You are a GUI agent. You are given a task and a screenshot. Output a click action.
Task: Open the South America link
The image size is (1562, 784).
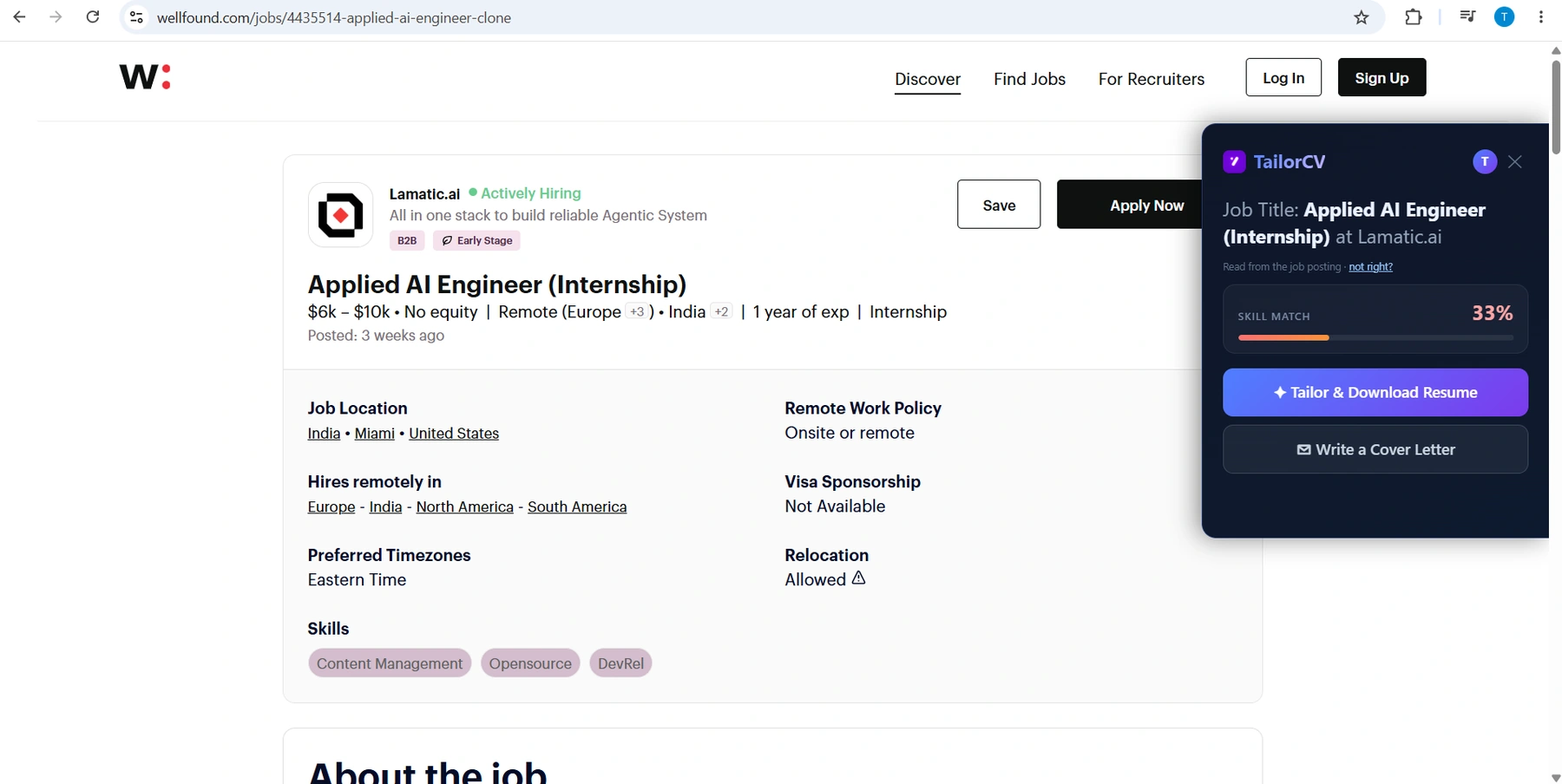click(577, 507)
